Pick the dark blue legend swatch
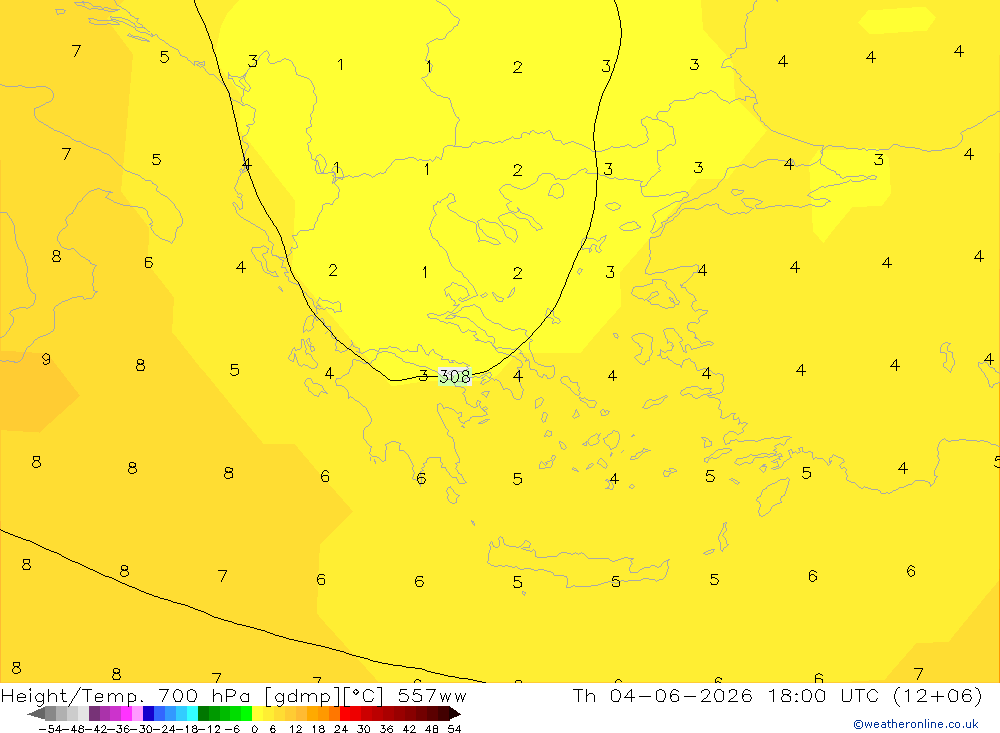 pyautogui.click(x=148, y=714)
